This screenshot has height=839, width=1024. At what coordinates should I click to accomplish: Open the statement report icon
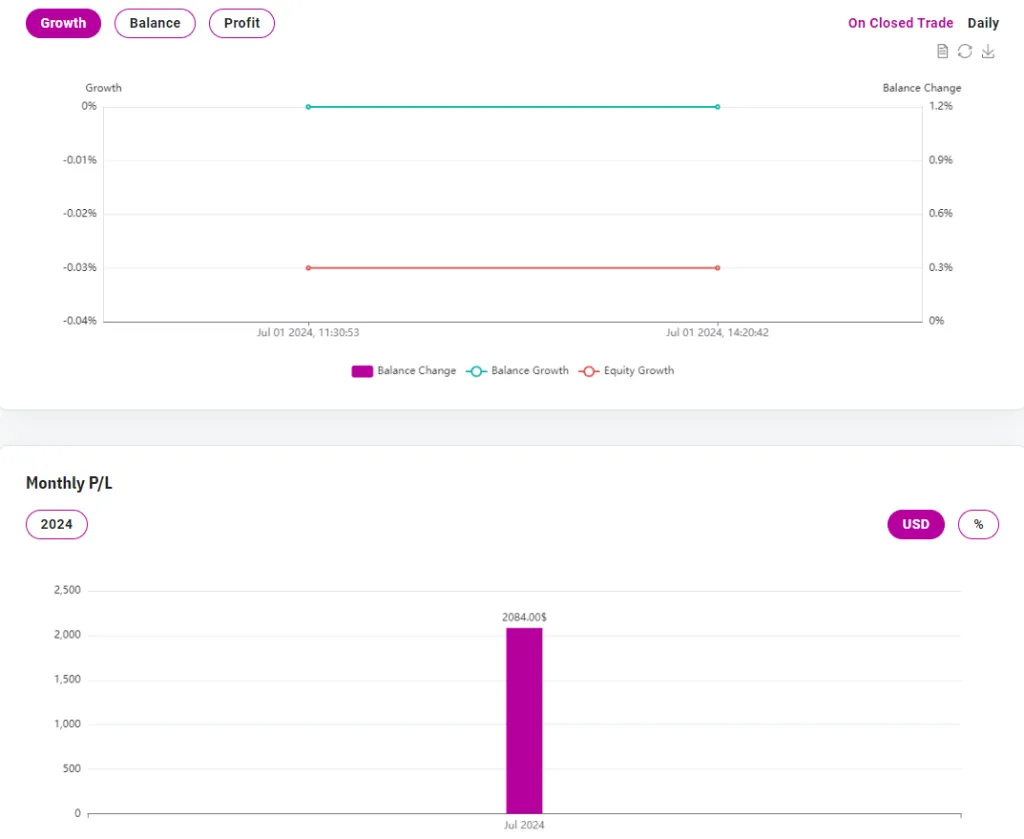click(x=941, y=51)
